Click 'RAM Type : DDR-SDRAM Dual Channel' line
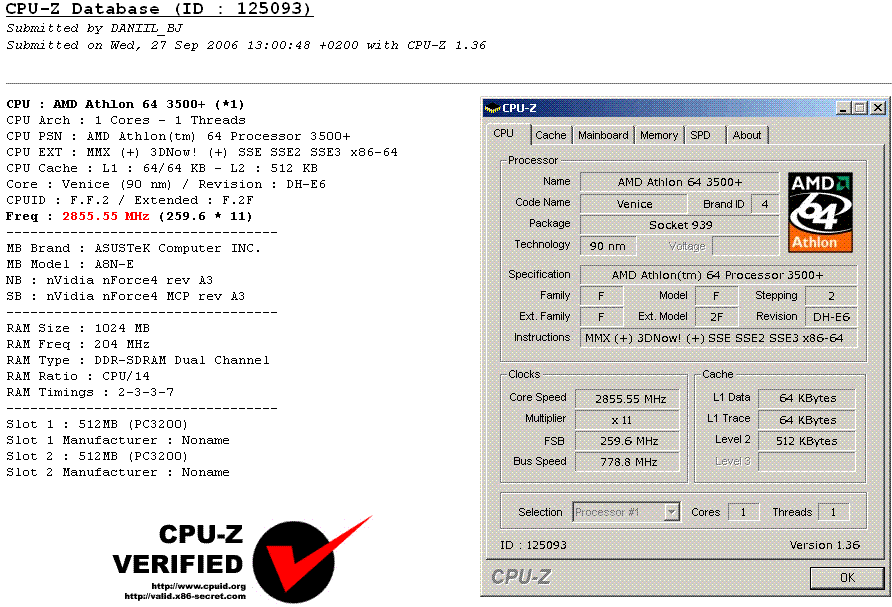The width and height of the screenshot is (892, 607). tap(138, 360)
